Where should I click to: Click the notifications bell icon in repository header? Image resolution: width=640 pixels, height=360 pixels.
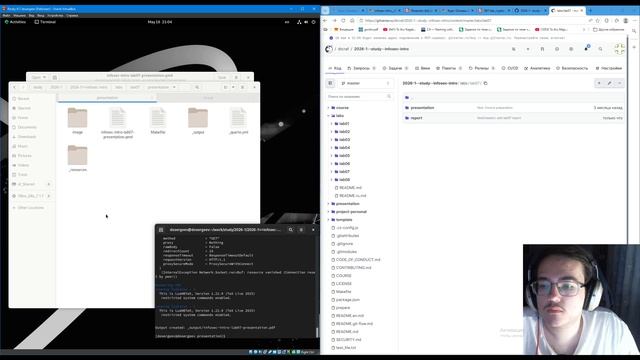click(x=586, y=49)
